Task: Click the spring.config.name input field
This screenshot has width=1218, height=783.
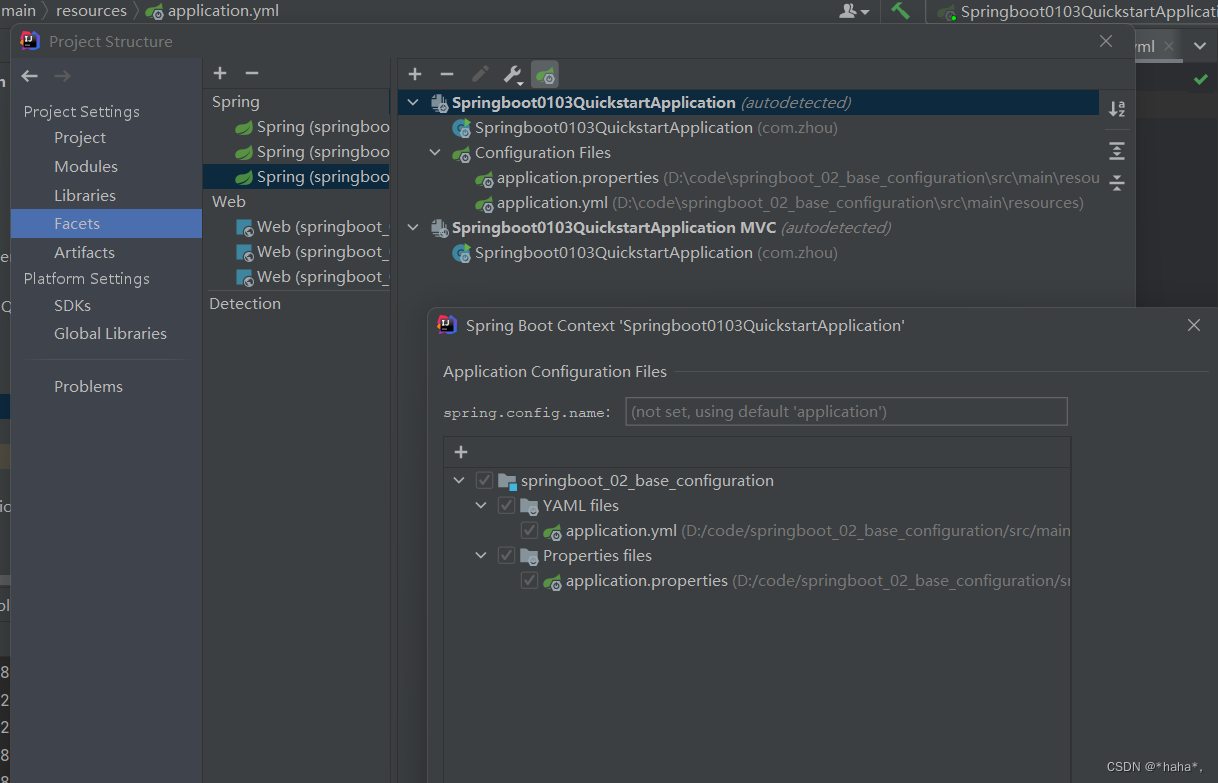Action: [x=846, y=412]
